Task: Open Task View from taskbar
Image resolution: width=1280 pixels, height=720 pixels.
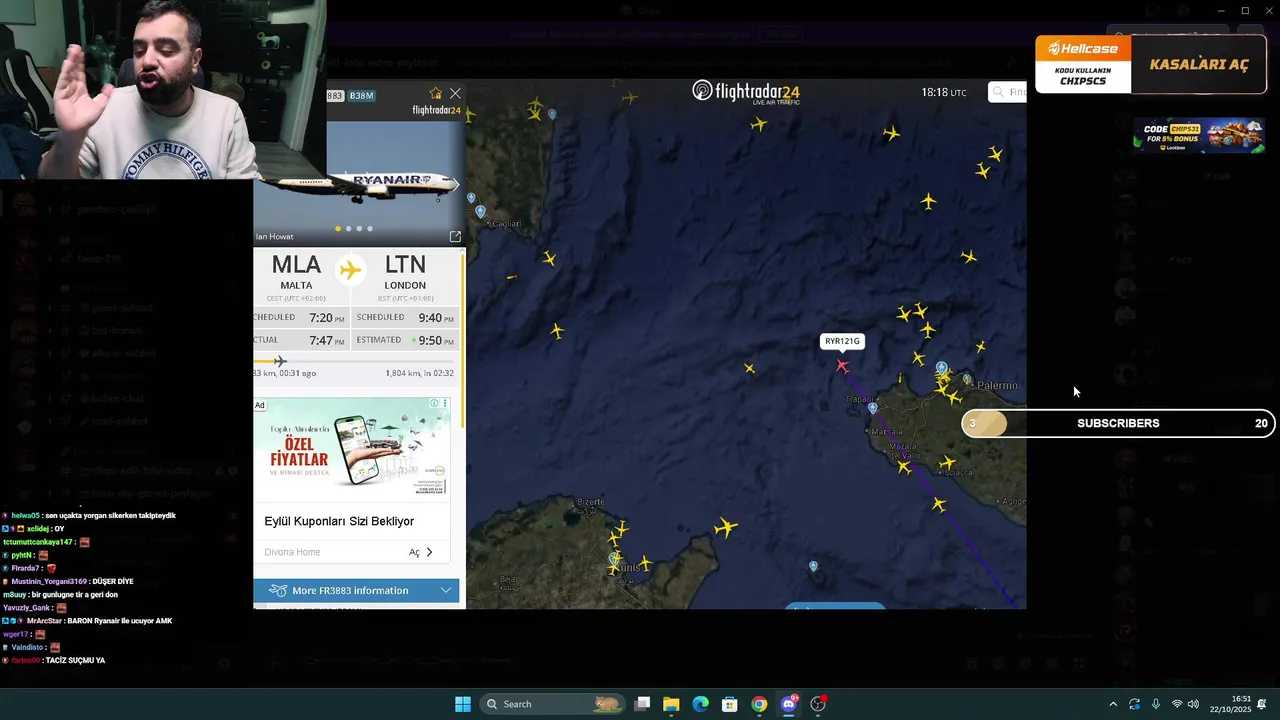Action: coord(642,704)
